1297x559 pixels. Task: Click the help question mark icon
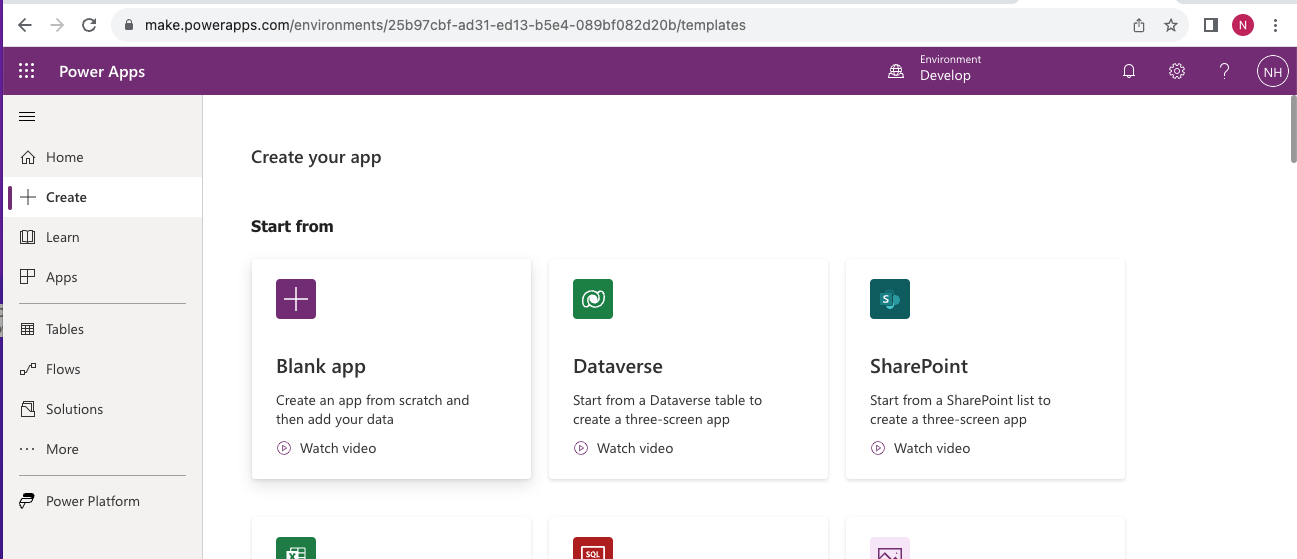point(1224,71)
